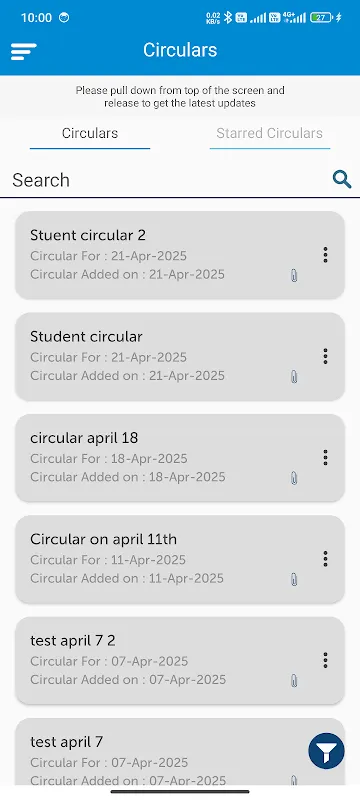
Task: Open the hamburger navigation menu
Action: pyautogui.click(x=23, y=52)
